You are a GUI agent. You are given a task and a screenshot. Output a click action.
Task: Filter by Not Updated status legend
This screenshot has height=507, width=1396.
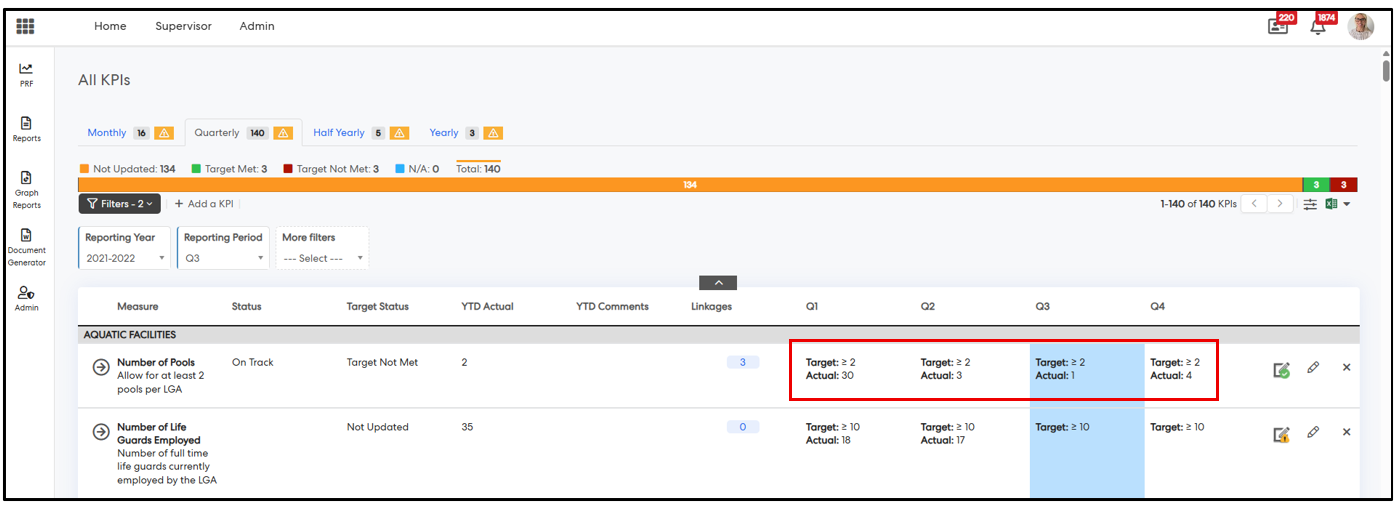[x=127, y=169]
